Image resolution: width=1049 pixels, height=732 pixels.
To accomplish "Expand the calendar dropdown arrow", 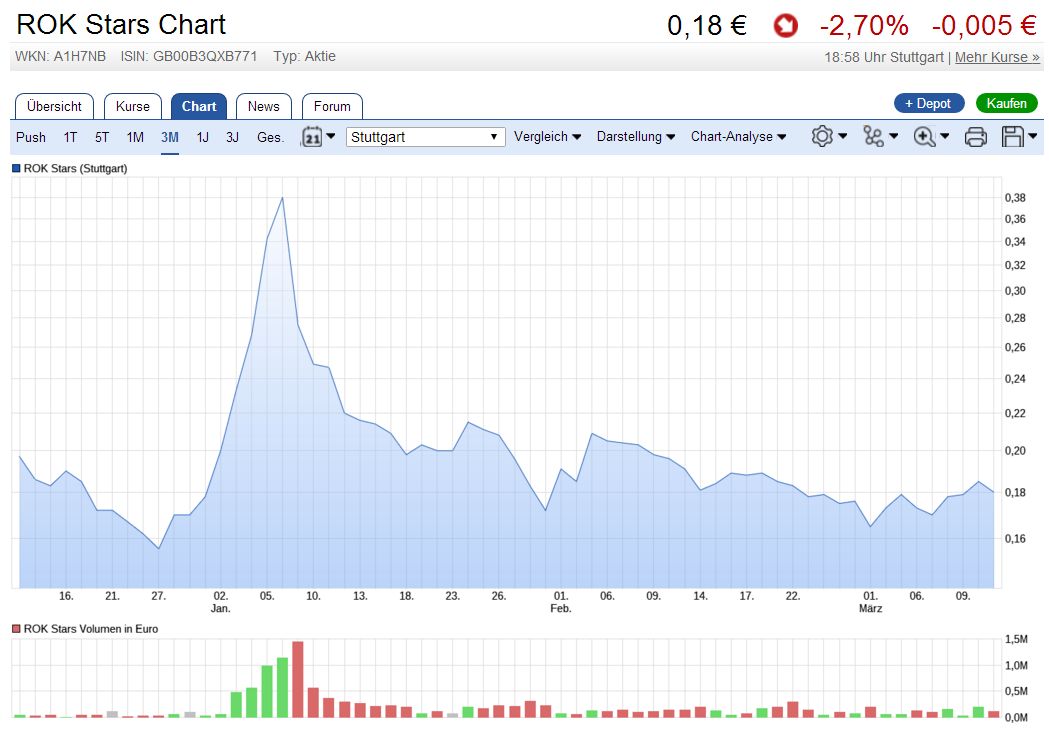I will [330, 136].
